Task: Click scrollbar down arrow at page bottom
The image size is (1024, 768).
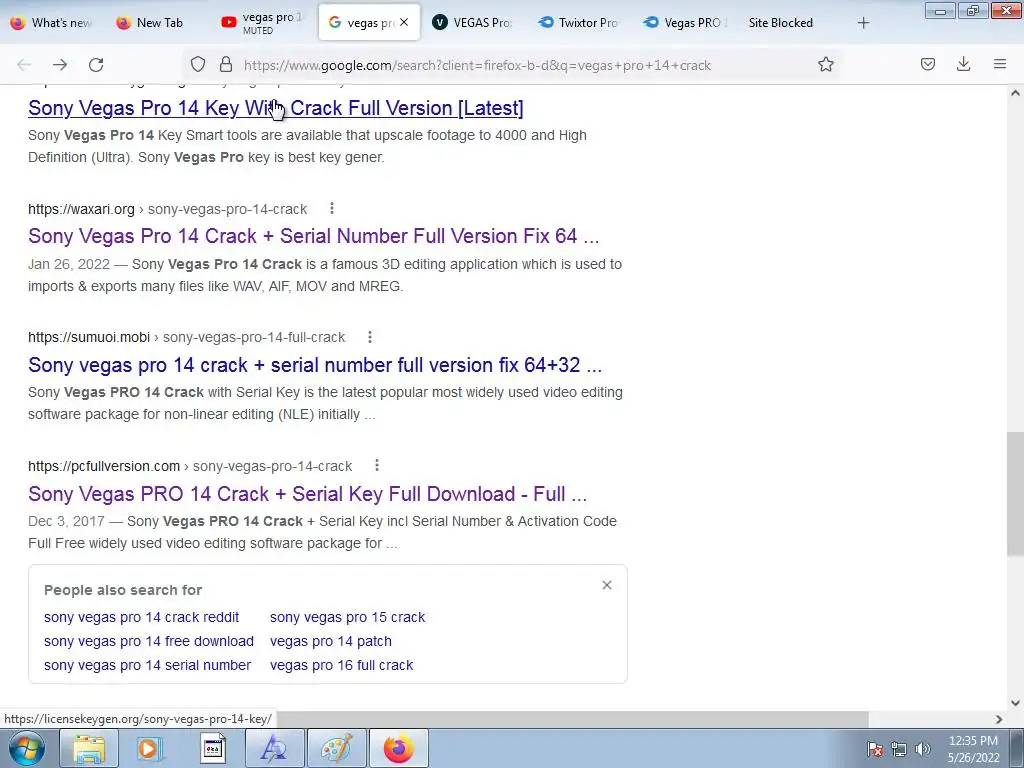Action: click(1015, 703)
